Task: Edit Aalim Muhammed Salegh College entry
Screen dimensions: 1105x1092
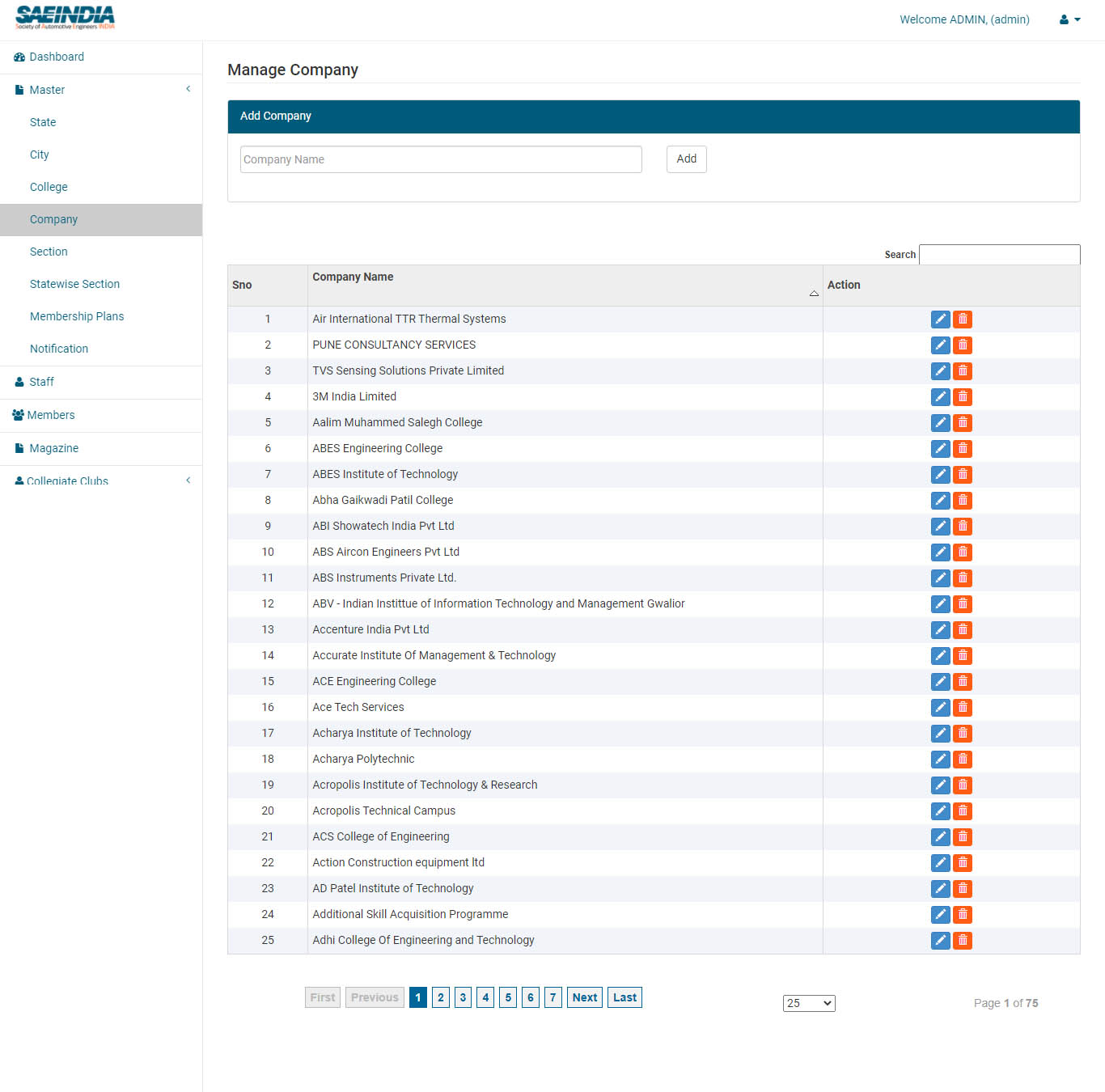Action: point(940,422)
